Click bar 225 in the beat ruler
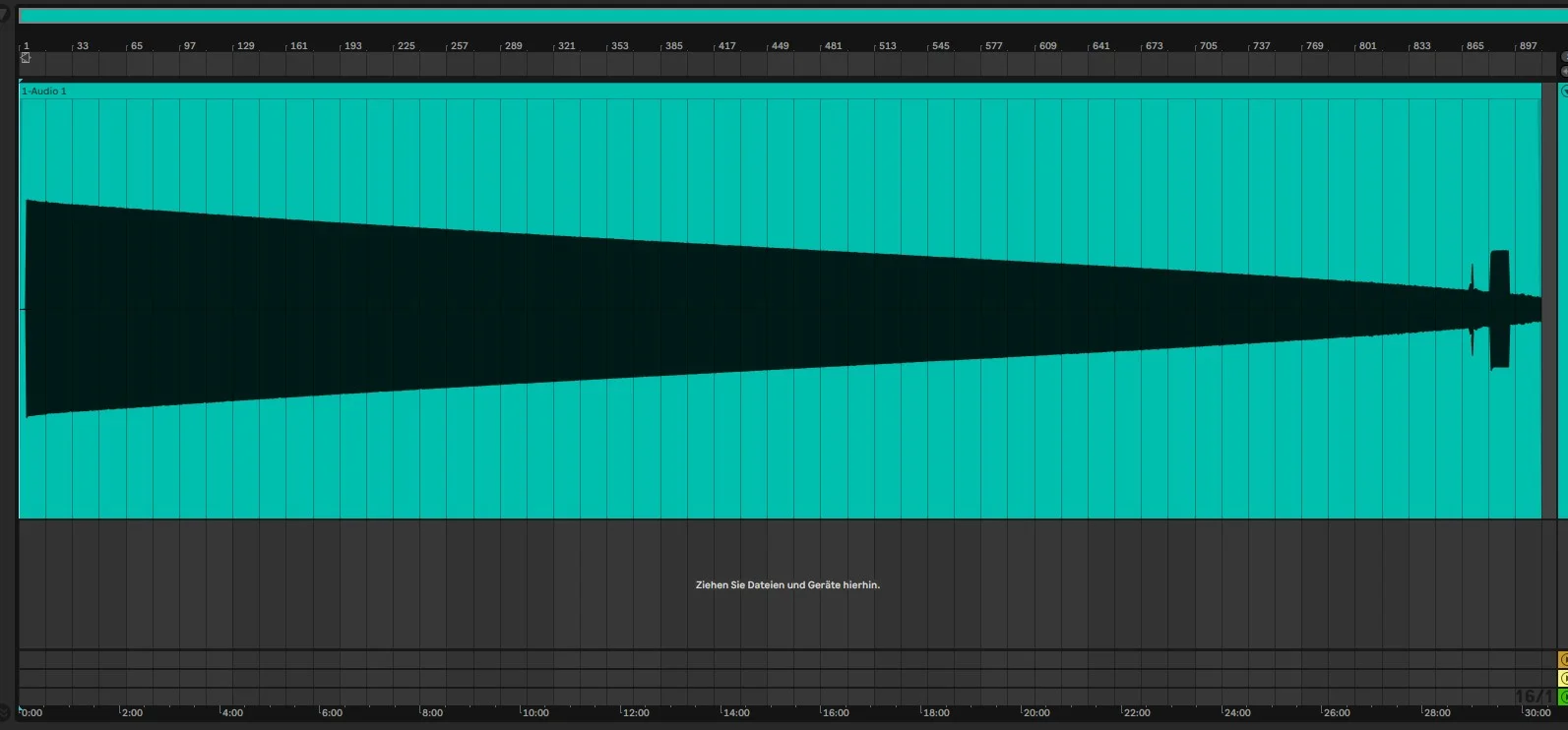1568x730 pixels. point(406,46)
